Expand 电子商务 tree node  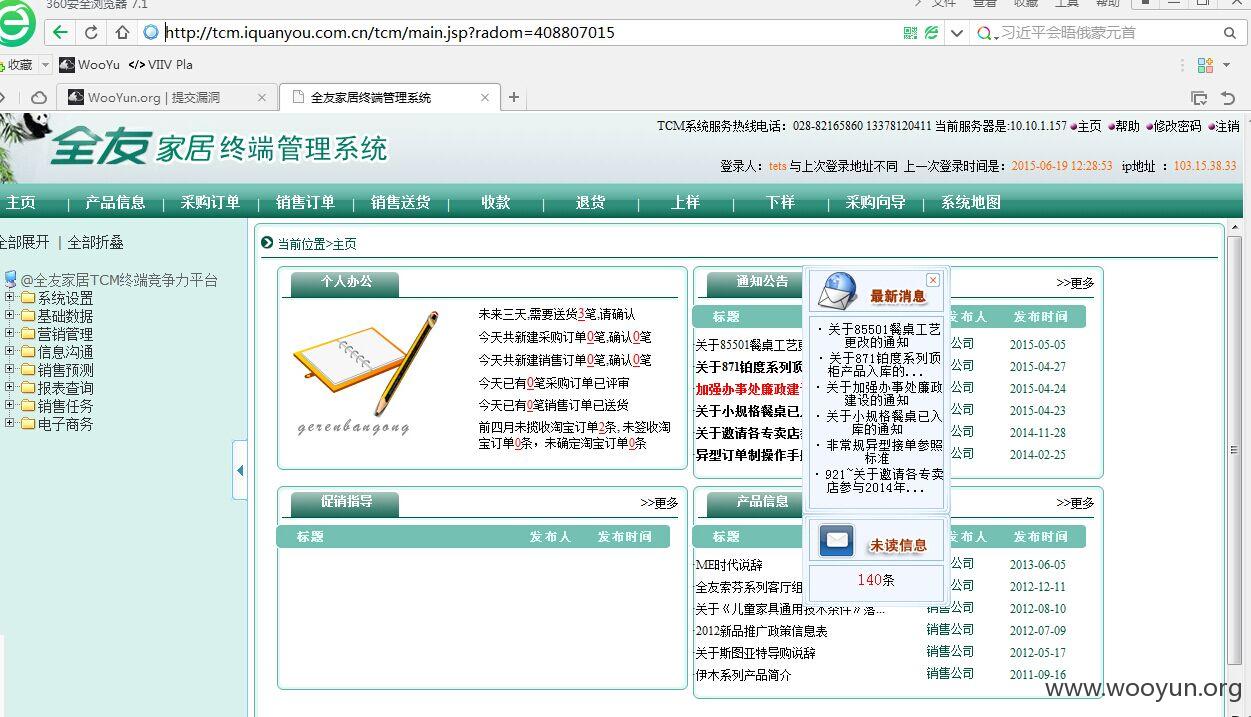point(10,424)
